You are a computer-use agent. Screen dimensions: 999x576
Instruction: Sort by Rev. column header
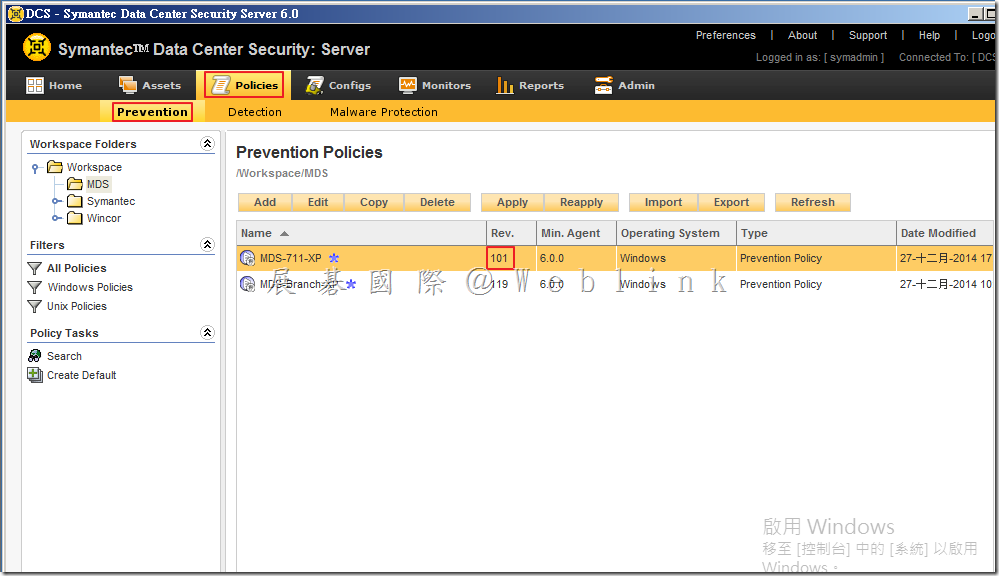coord(511,233)
